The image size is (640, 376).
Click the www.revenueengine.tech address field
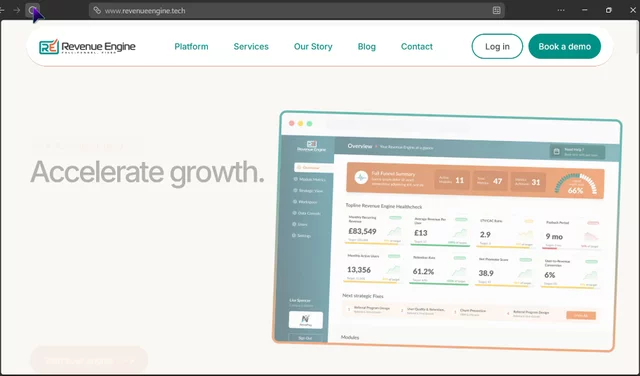pyautogui.click(x=297, y=11)
